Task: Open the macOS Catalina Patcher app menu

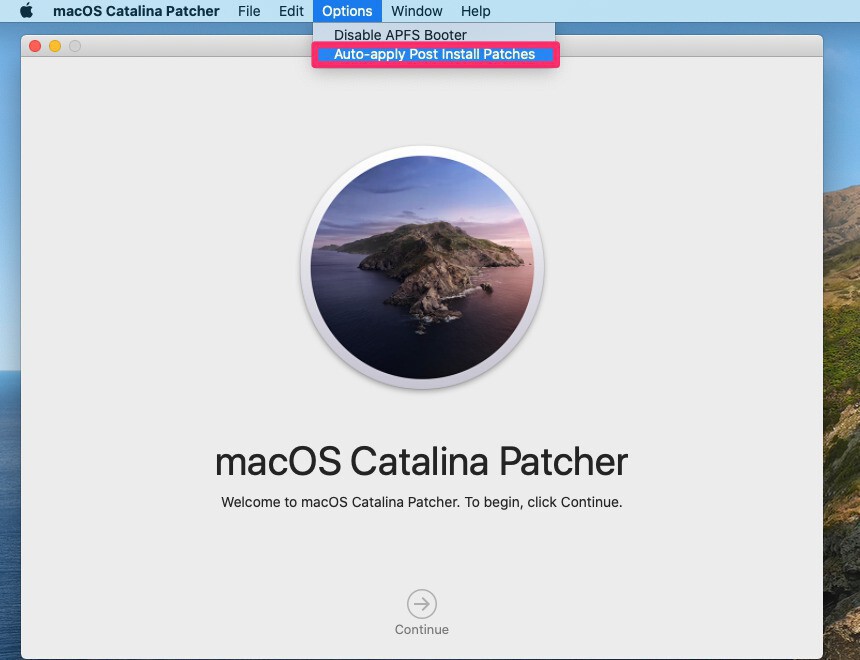Action: click(x=136, y=11)
